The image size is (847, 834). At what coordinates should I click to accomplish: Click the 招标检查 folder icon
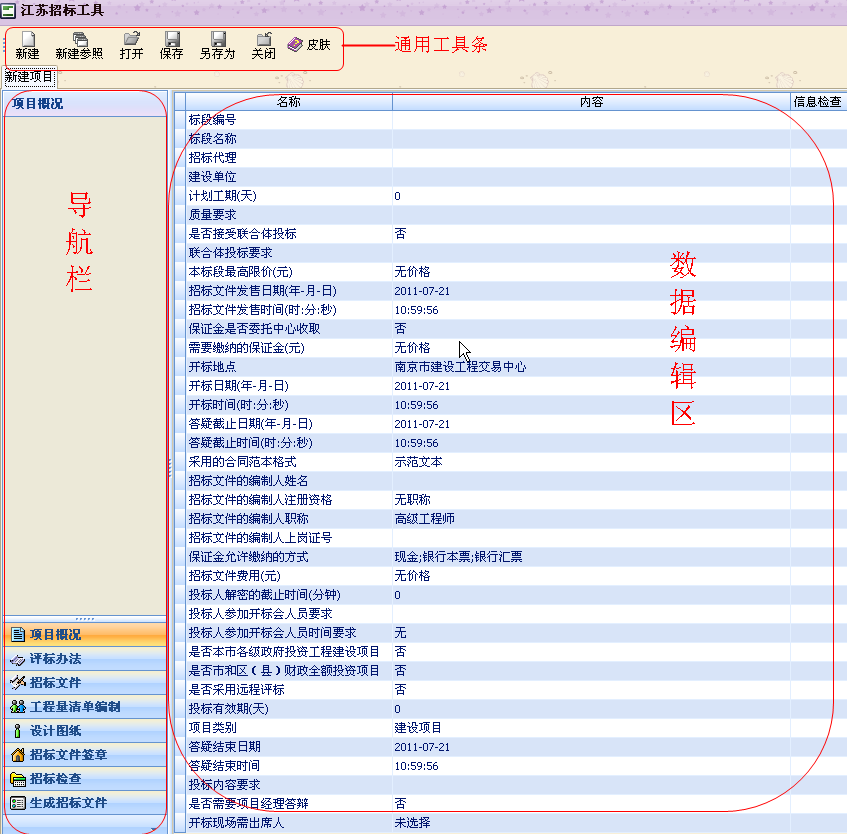point(18,779)
